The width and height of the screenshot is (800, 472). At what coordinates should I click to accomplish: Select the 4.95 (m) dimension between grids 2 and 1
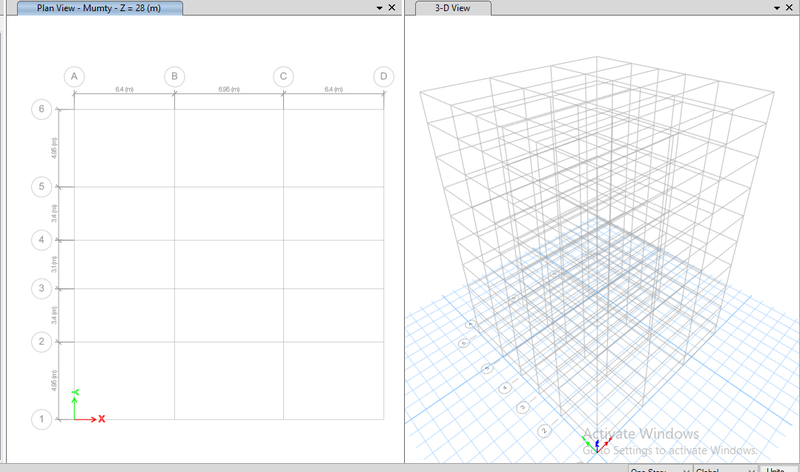(55, 381)
